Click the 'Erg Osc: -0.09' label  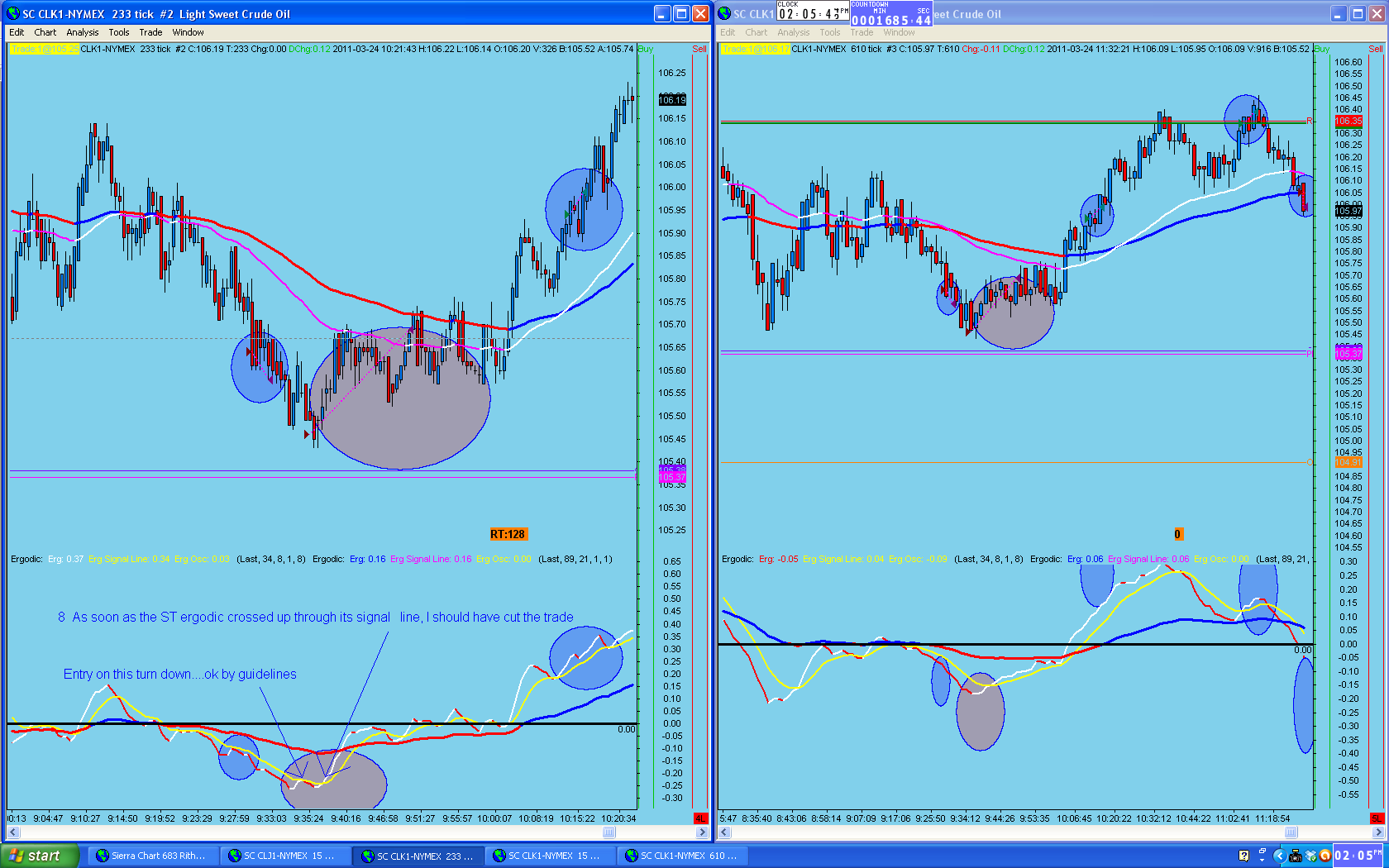(919, 559)
